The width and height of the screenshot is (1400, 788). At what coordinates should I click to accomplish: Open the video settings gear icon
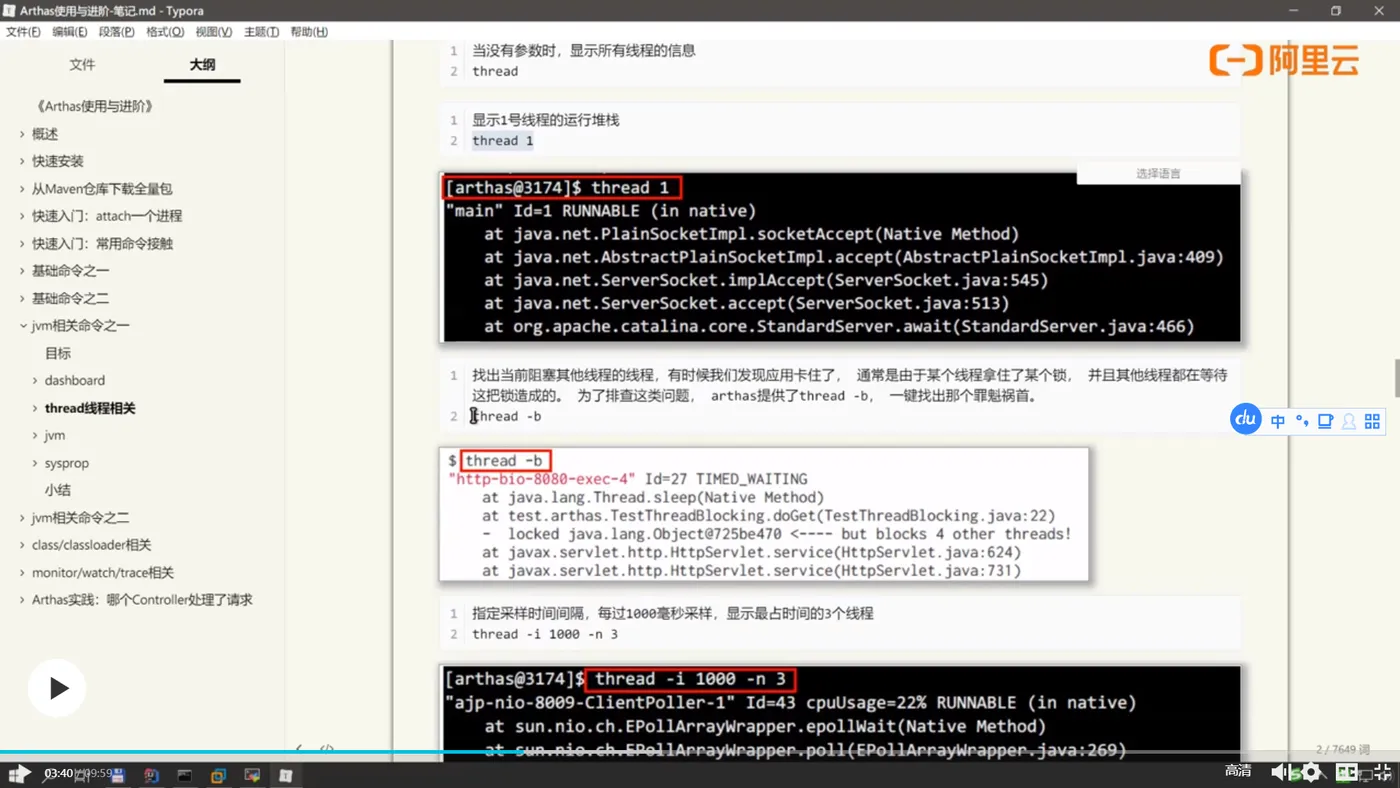coord(1311,772)
